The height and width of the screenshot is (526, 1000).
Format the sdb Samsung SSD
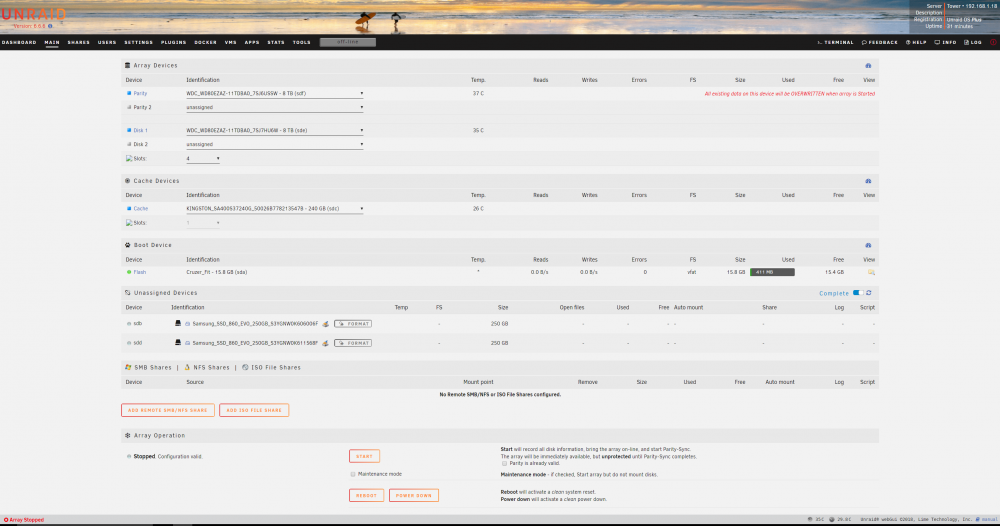[x=353, y=324]
